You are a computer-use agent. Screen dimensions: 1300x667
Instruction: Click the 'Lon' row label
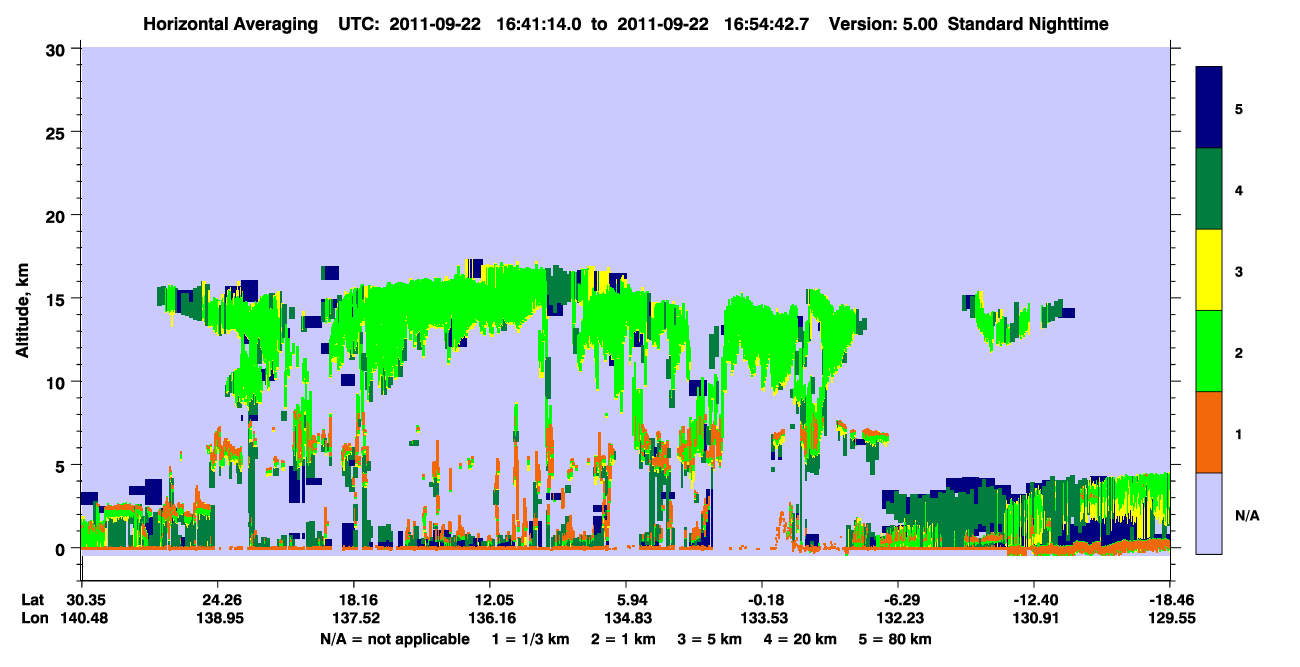click(x=34, y=619)
